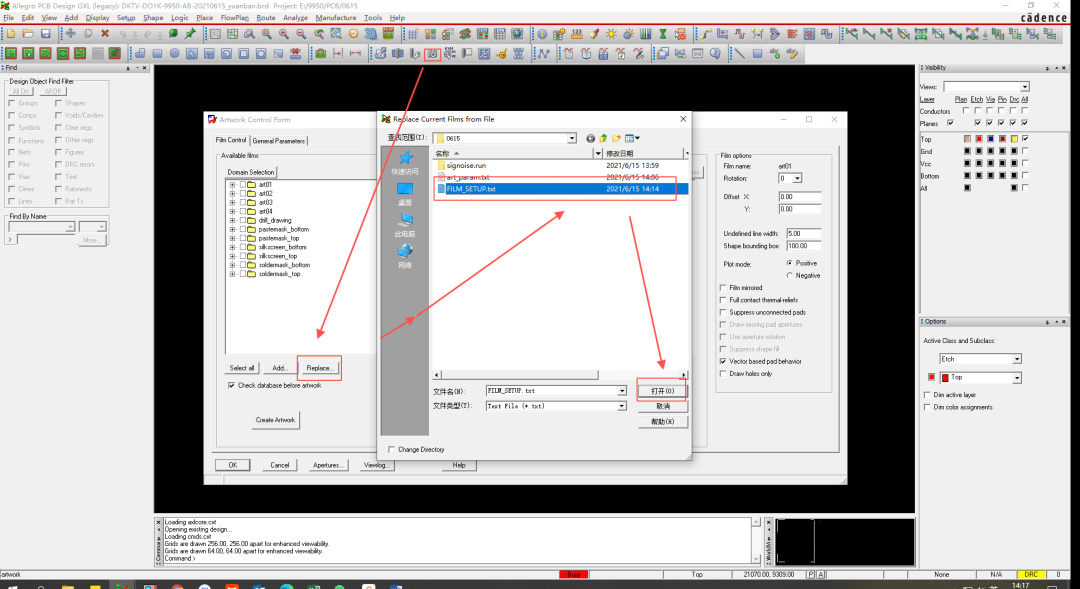This screenshot has width=1080, height=589.
Task: Click the Create New Folder icon
Action: click(x=616, y=138)
